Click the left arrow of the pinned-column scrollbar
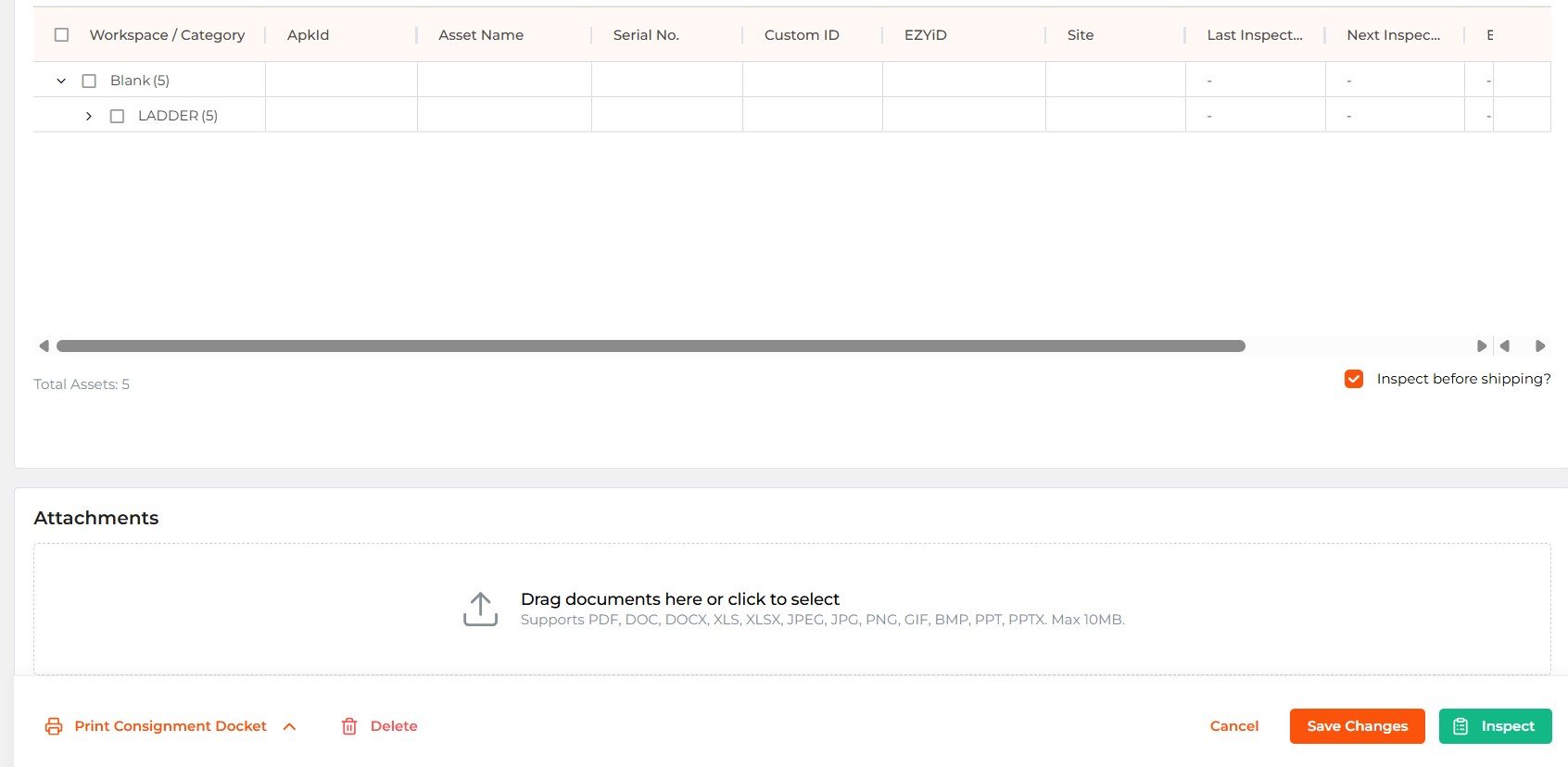 point(1505,346)
